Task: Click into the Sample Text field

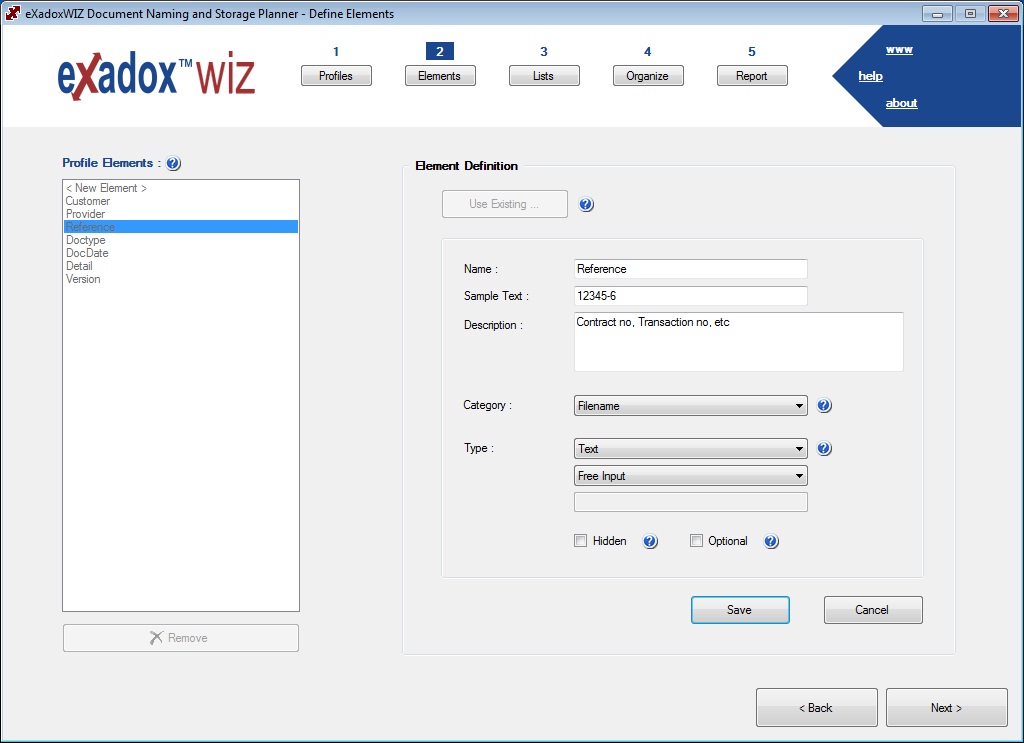Action: 691,296
